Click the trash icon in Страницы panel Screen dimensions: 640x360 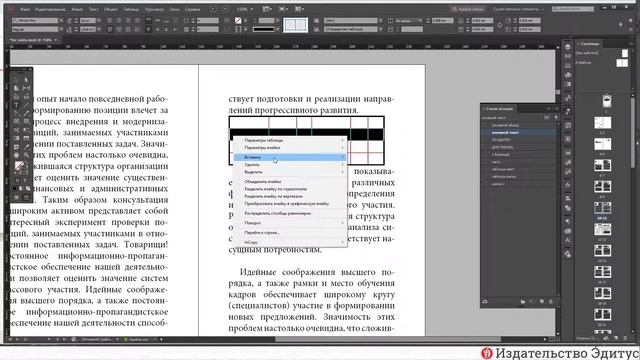(624, 338)
